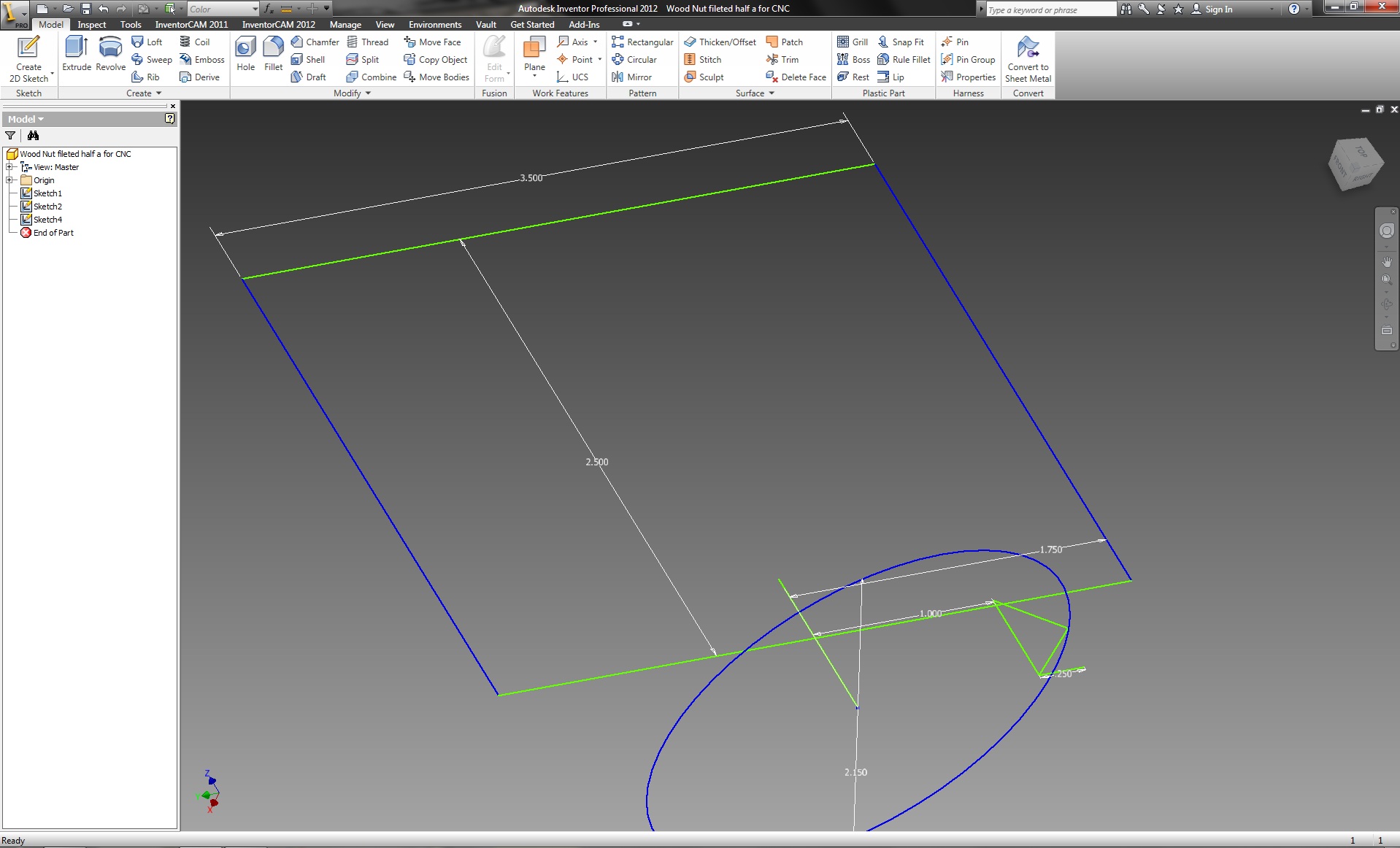Select the Rib tool
The image size is (1400, 848).
pos(145,77)
